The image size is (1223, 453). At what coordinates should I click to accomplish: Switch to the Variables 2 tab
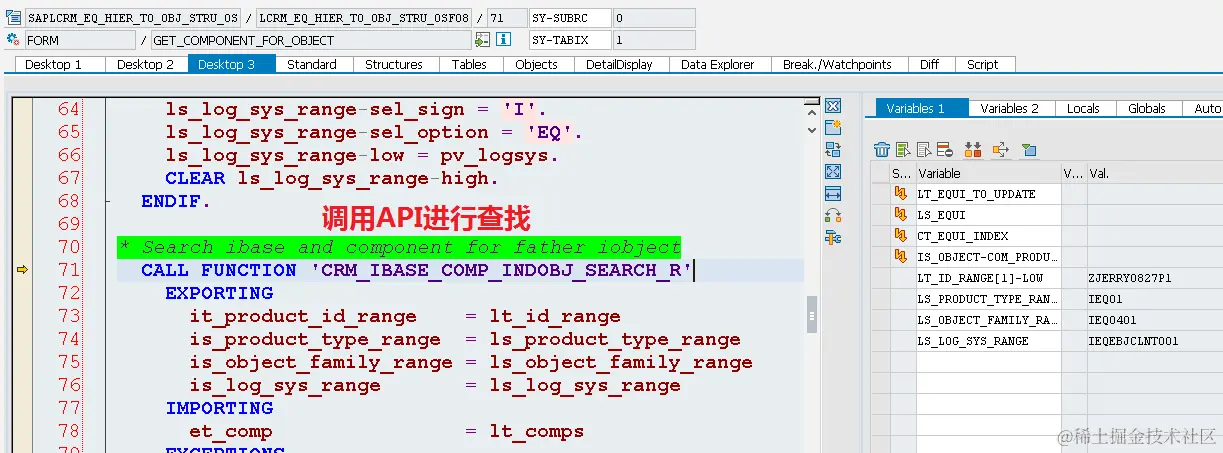[x=1010, y=108]
